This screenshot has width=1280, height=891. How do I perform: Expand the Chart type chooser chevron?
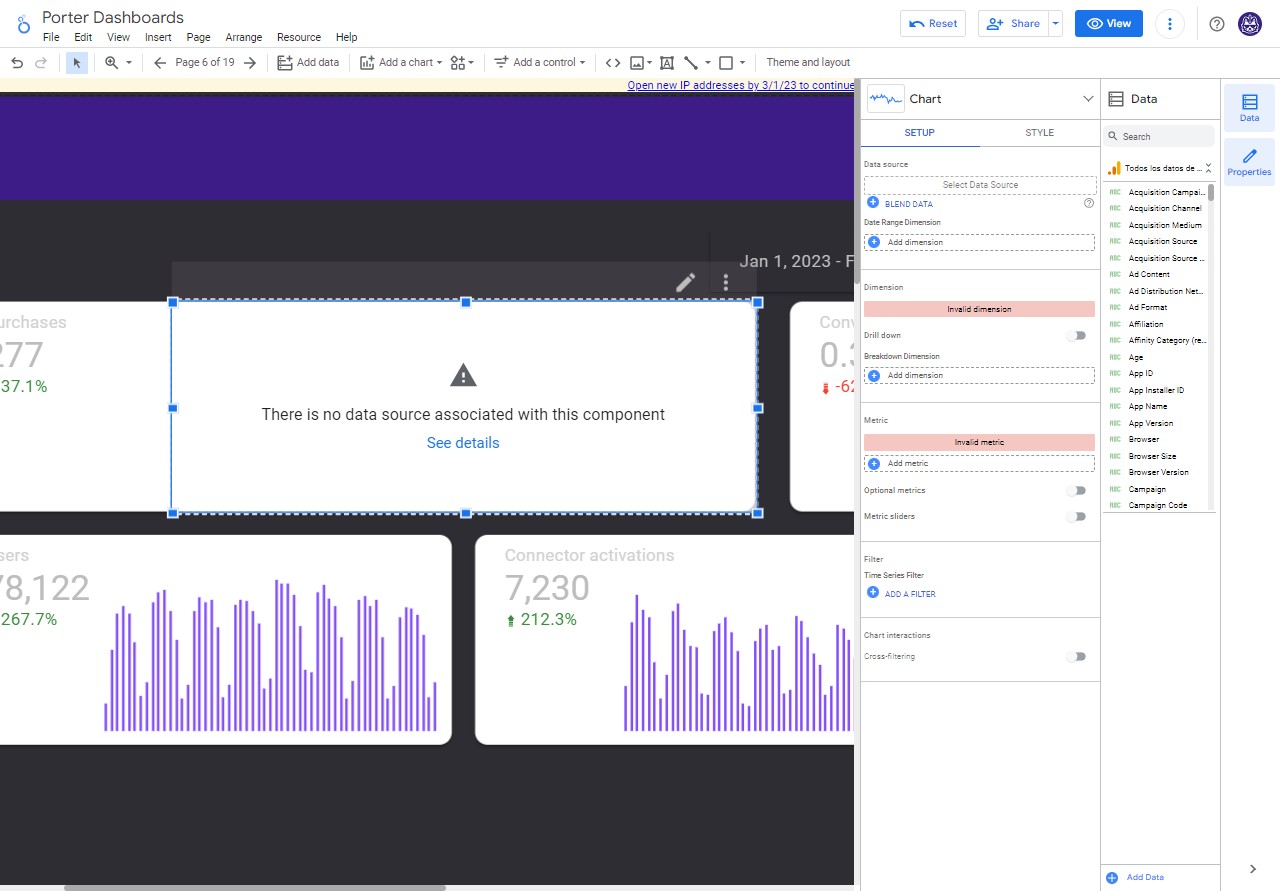pyautogui.click(x=1088, y=99)
